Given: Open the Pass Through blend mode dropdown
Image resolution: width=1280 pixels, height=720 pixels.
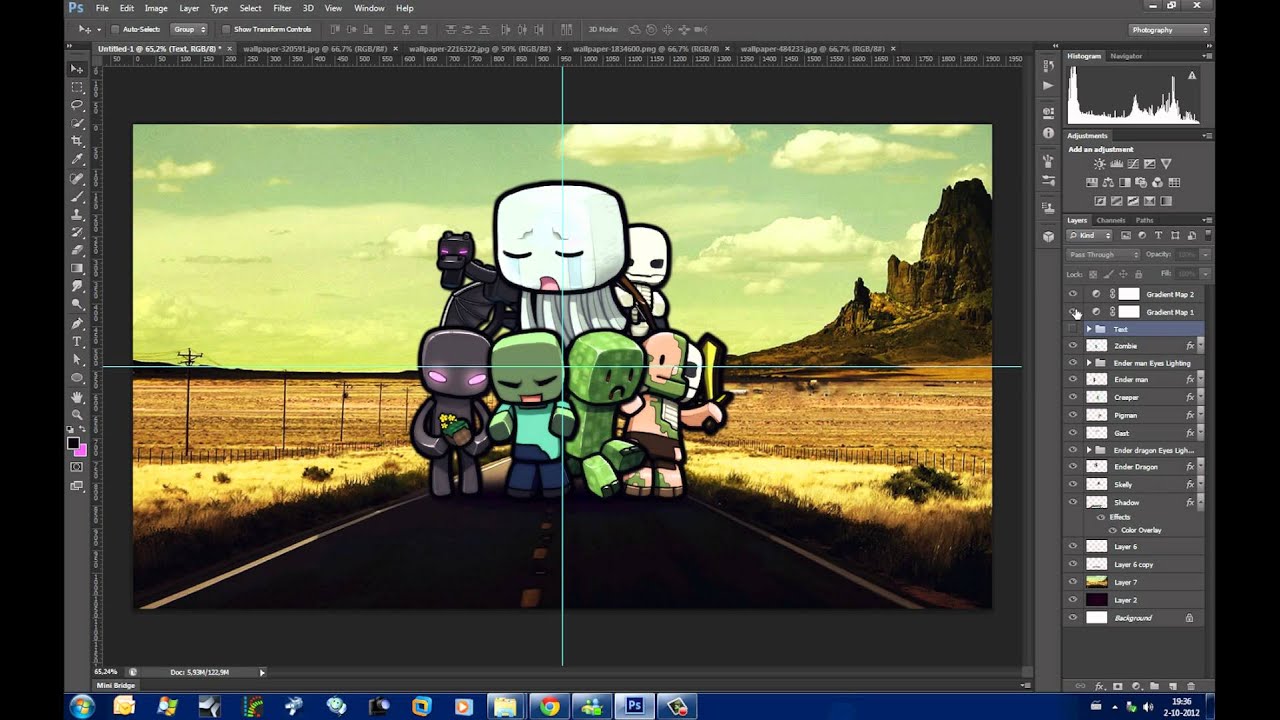Looking at the screenshot, I should coord(1103,255).
